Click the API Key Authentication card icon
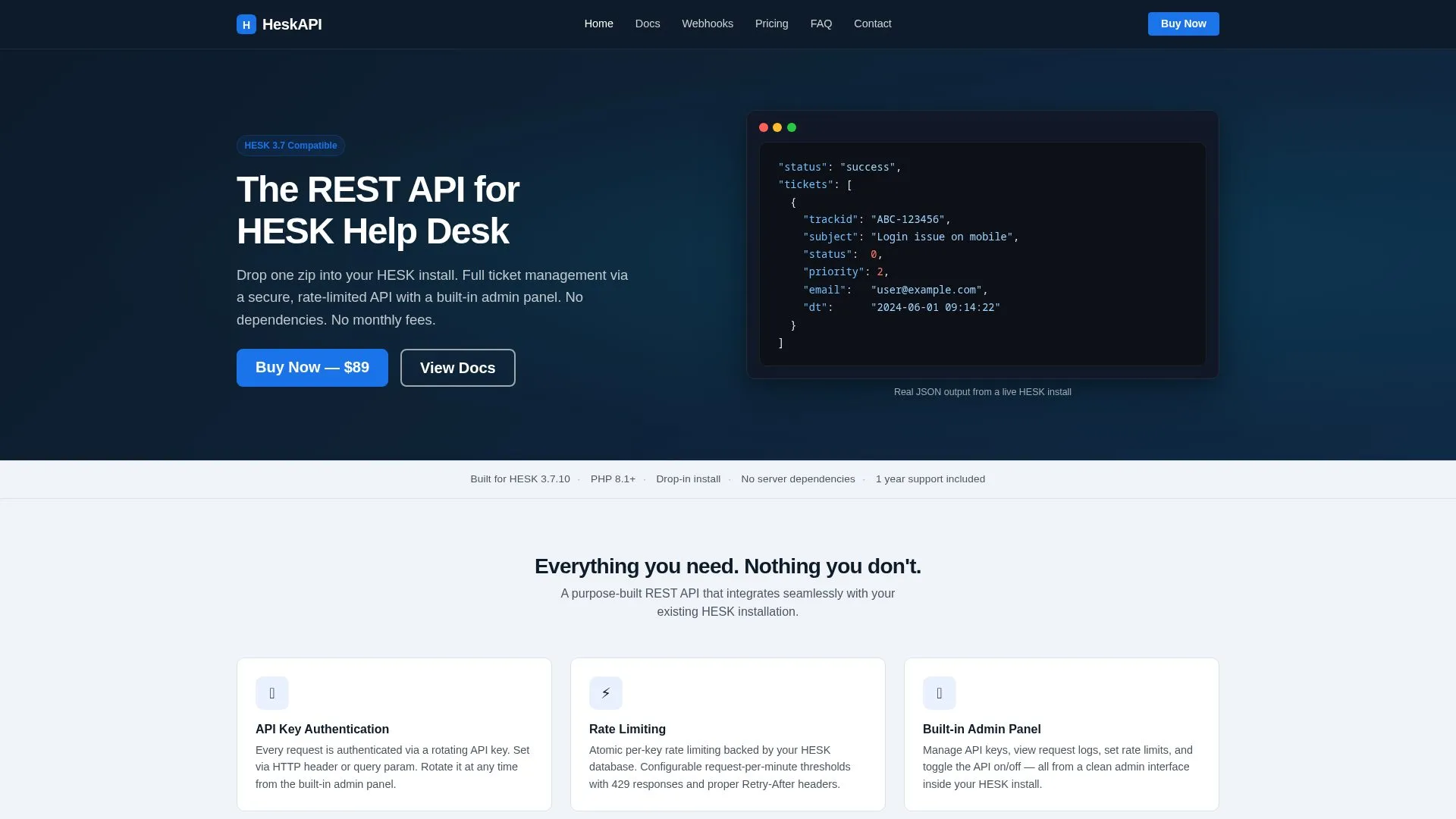This screenshot has width=1456, height=819. [272, 693]
